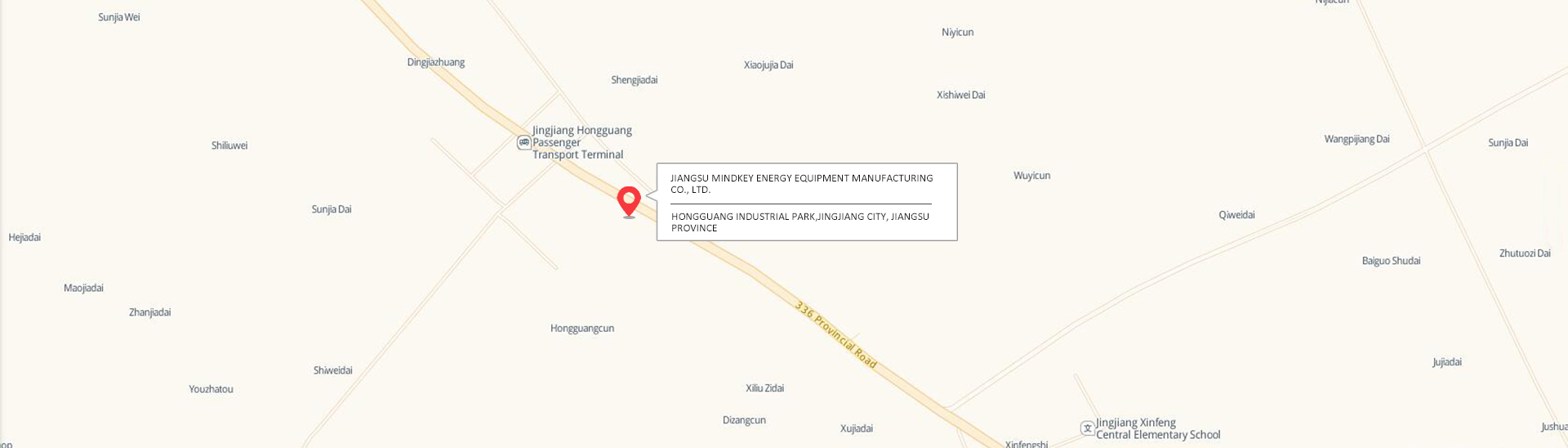Click the red location pin marker
Screen dimensions: 1568x448
[x=628, y=202]
